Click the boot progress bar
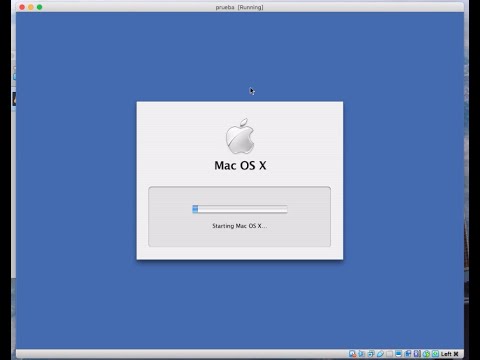Viewport: 480px width, 360px height. click(240, 209)
